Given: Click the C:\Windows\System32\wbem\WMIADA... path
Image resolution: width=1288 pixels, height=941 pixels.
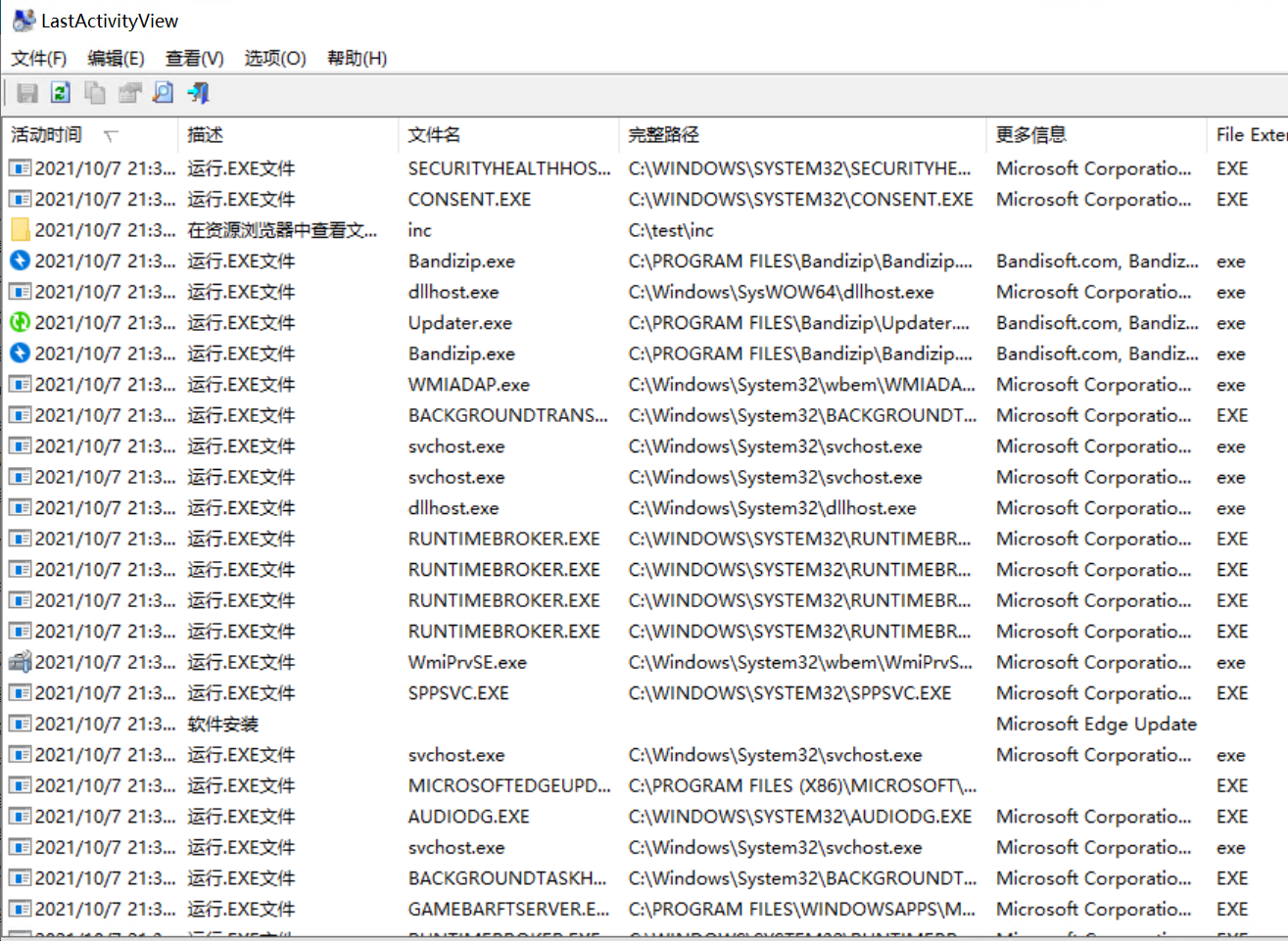Looking at the screenshot, I should click(x=802, y=384).
